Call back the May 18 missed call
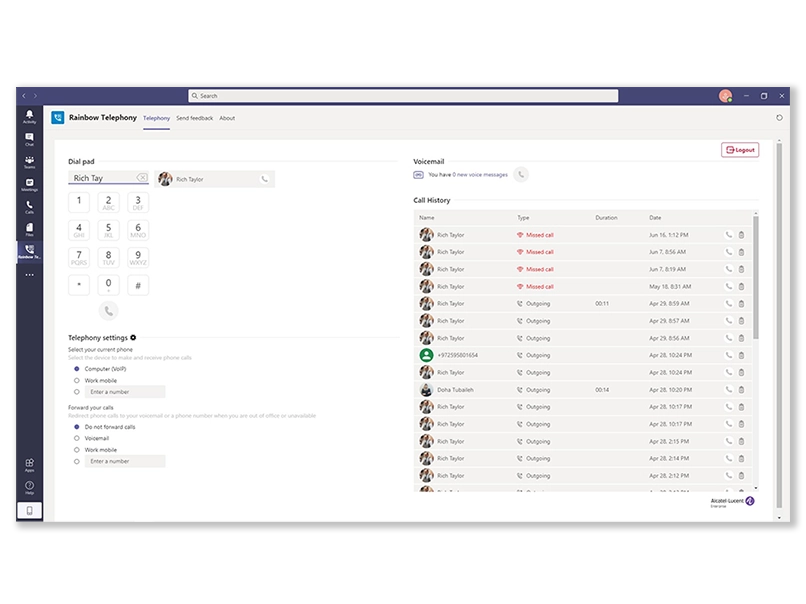The image size is (806, 604). (728, 286)
